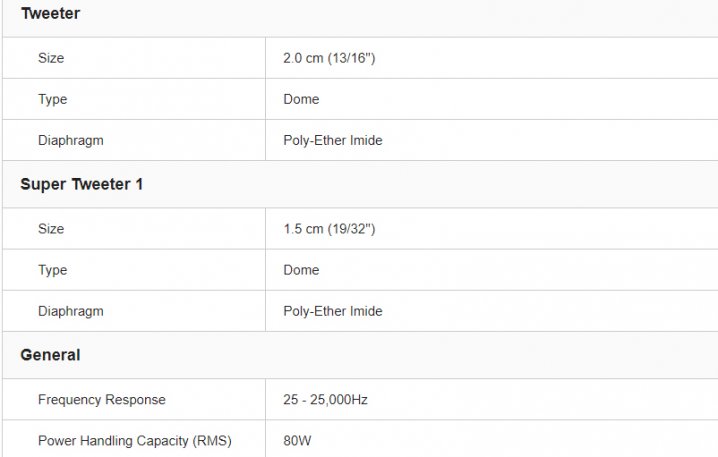
Task: Click the Super Tweeter 1 Dome value
Action: tap(301, 270)
